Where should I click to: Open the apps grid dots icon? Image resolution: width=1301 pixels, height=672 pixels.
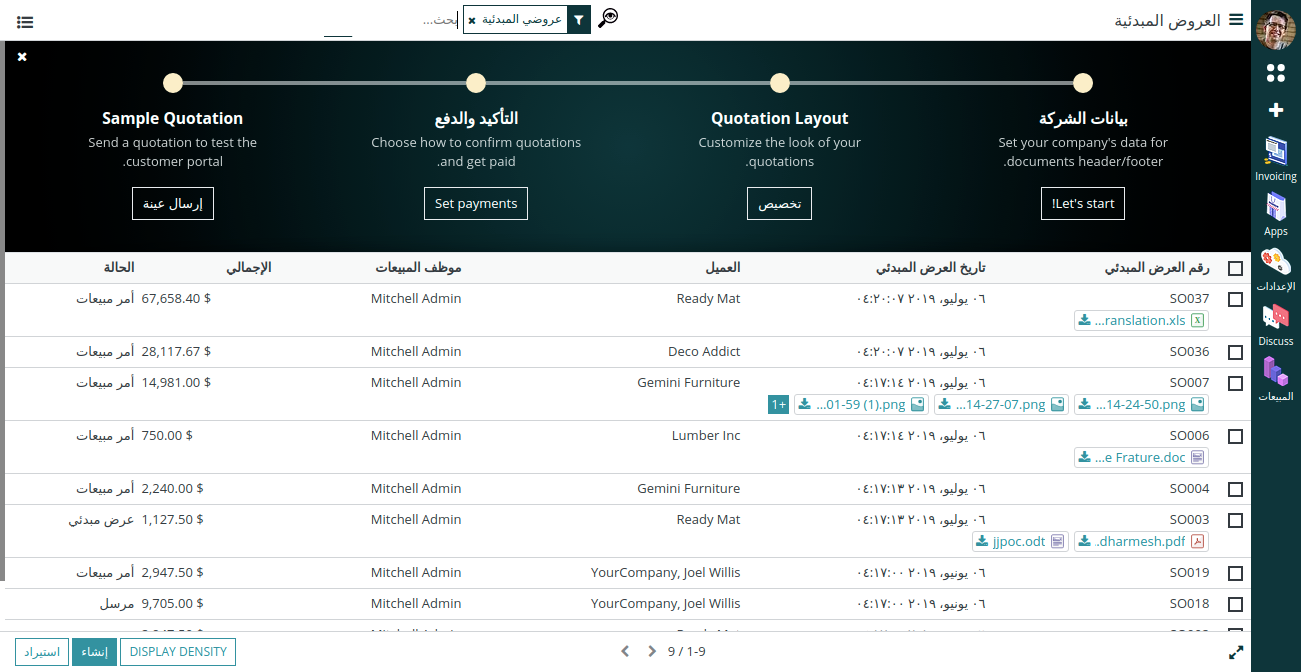1275,73
